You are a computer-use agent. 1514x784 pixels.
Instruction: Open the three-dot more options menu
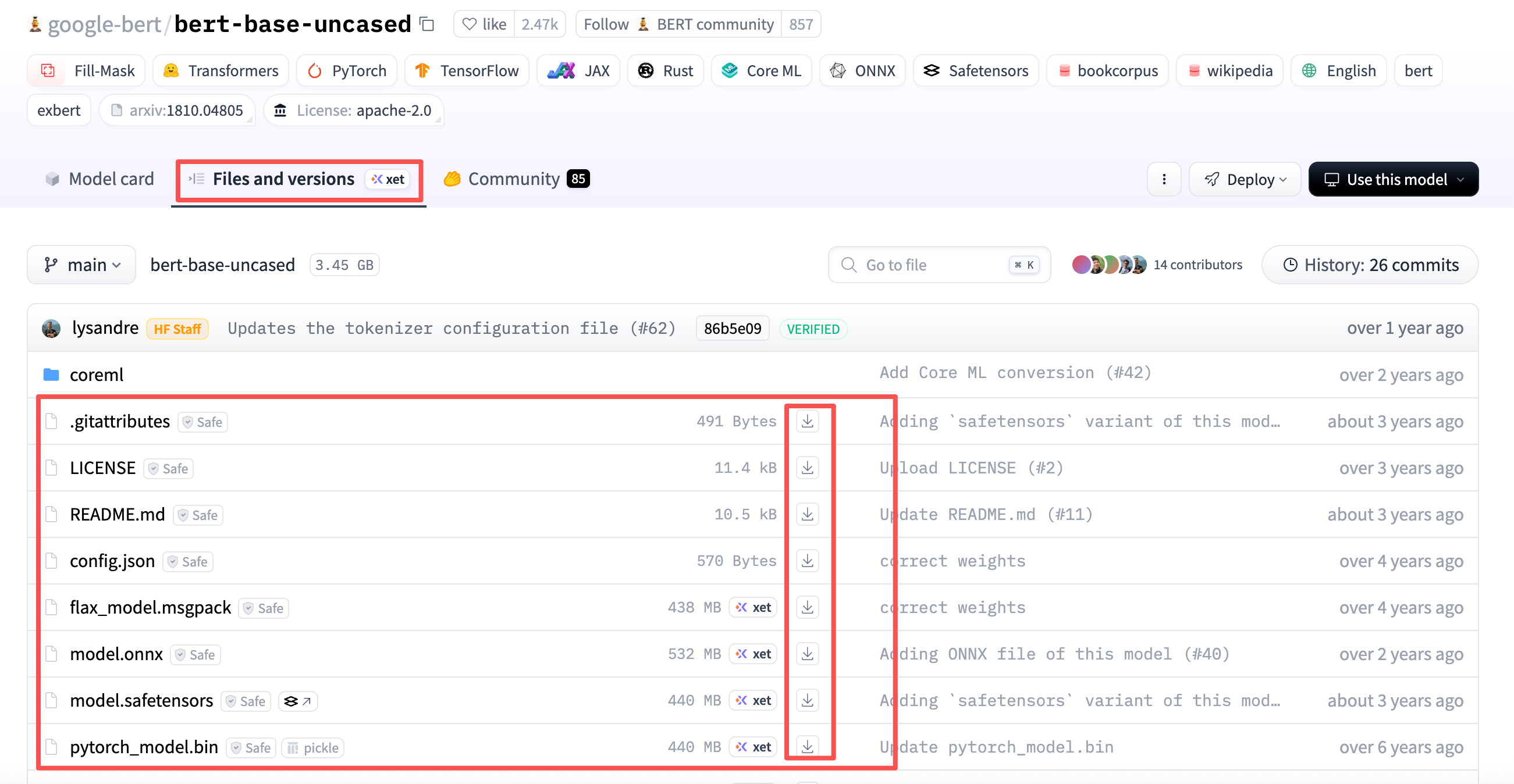pyautogui.click(x=1164, y=179)
